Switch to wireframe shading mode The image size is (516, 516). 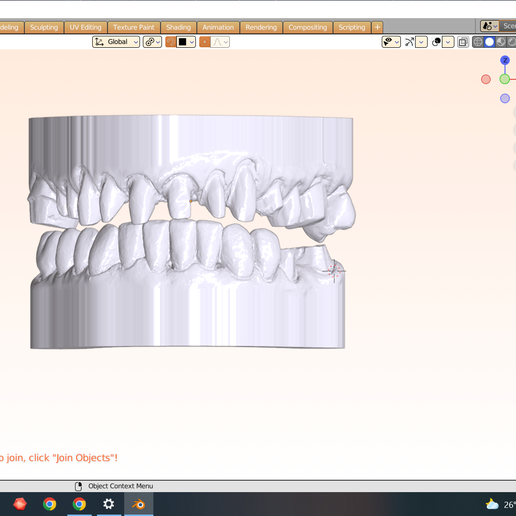click(478, 42)
